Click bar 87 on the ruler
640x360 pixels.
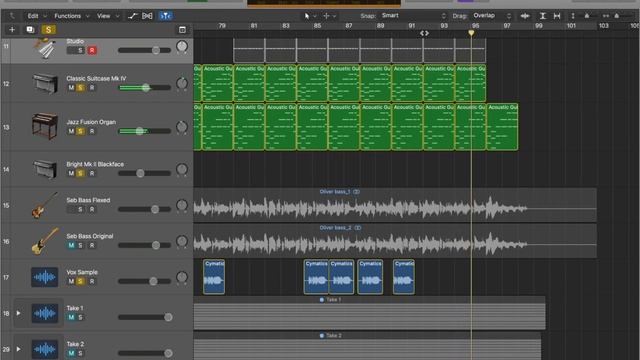[x=349, y=25]
